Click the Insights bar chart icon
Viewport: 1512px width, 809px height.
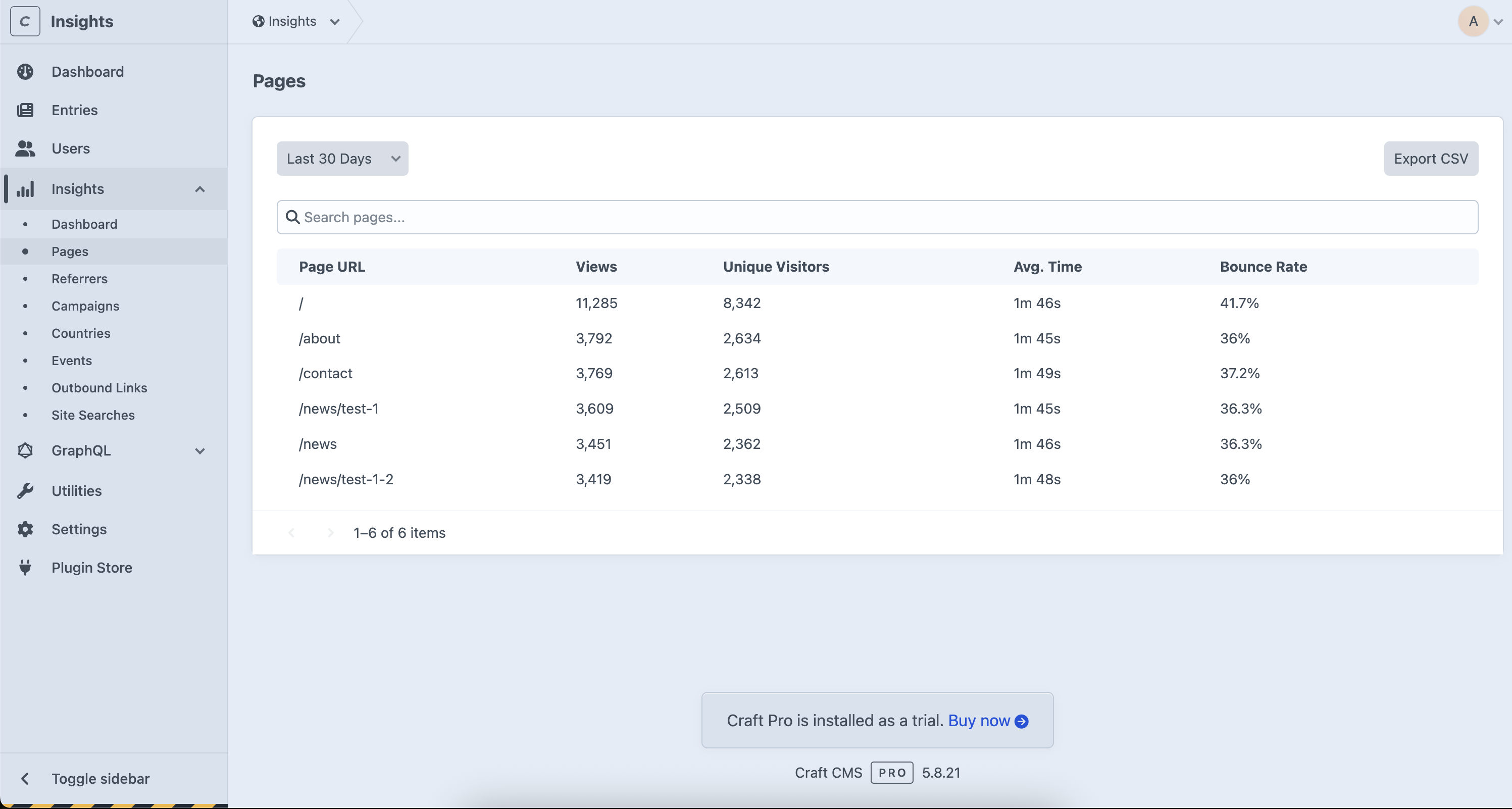tap(25, 189)
